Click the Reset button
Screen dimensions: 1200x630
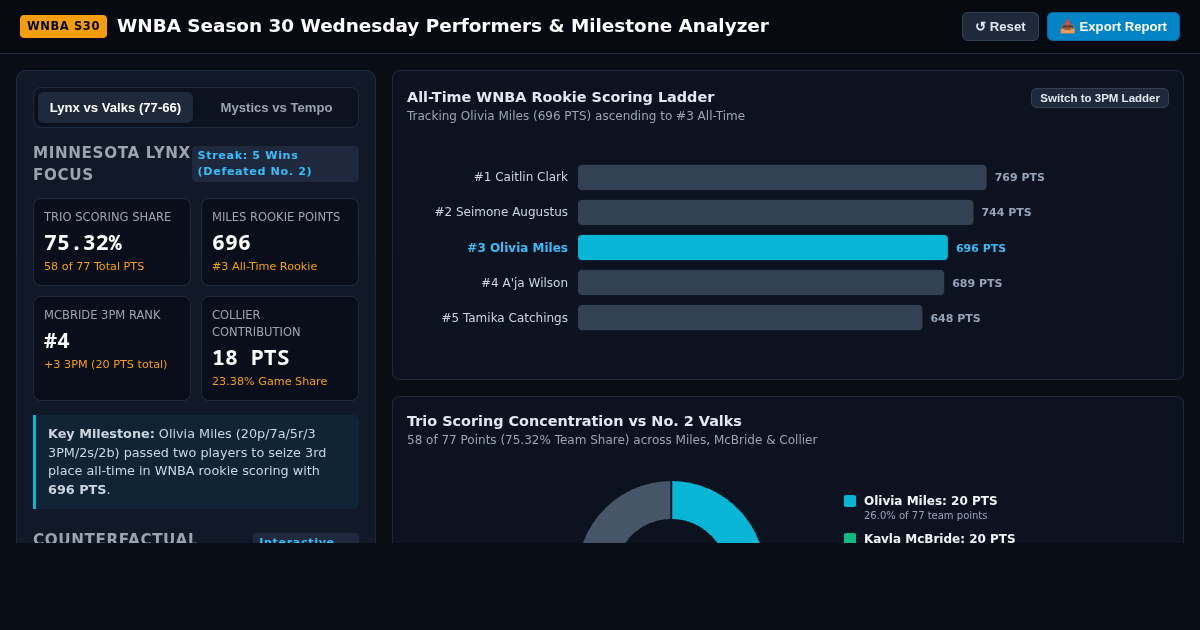(1000, 26)
